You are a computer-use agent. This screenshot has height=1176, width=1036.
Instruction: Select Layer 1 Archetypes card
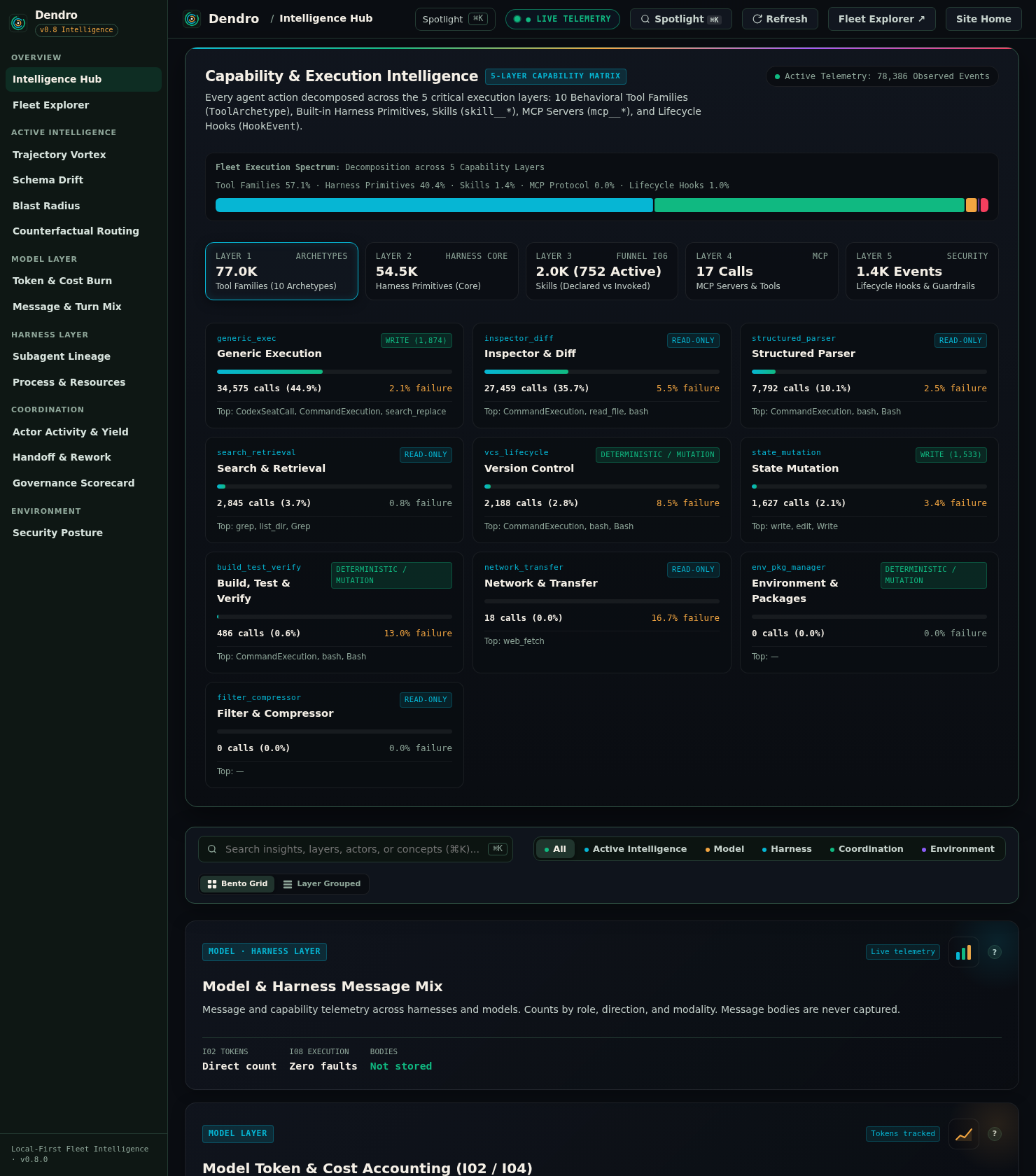tap(281, 271)
